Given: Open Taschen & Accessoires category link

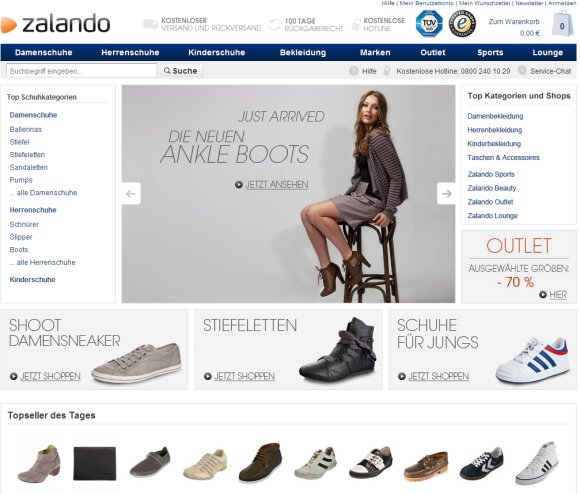Looking at the screenshot, I should coord(503,158).
